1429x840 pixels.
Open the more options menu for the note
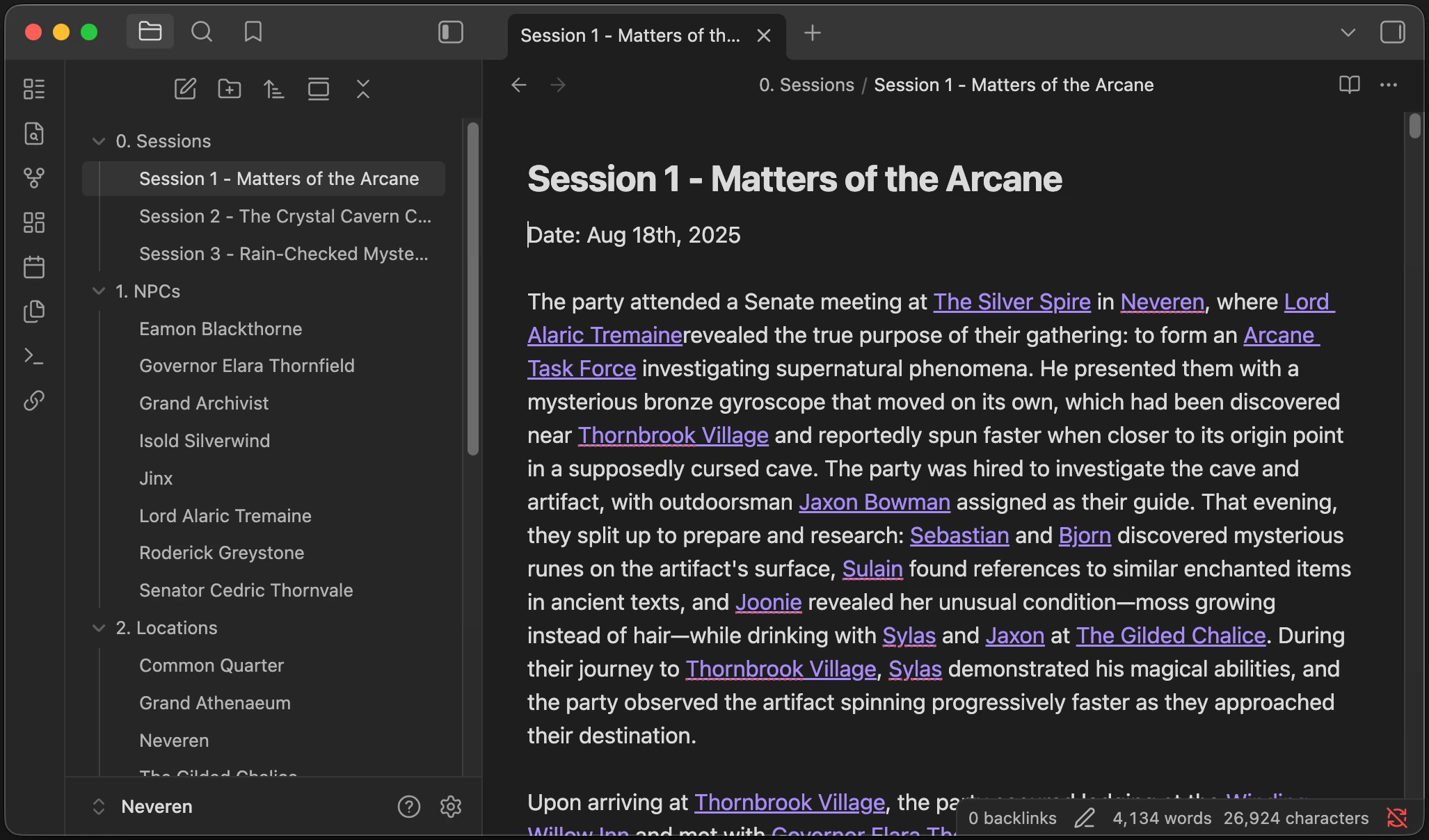coord(1389,84)
